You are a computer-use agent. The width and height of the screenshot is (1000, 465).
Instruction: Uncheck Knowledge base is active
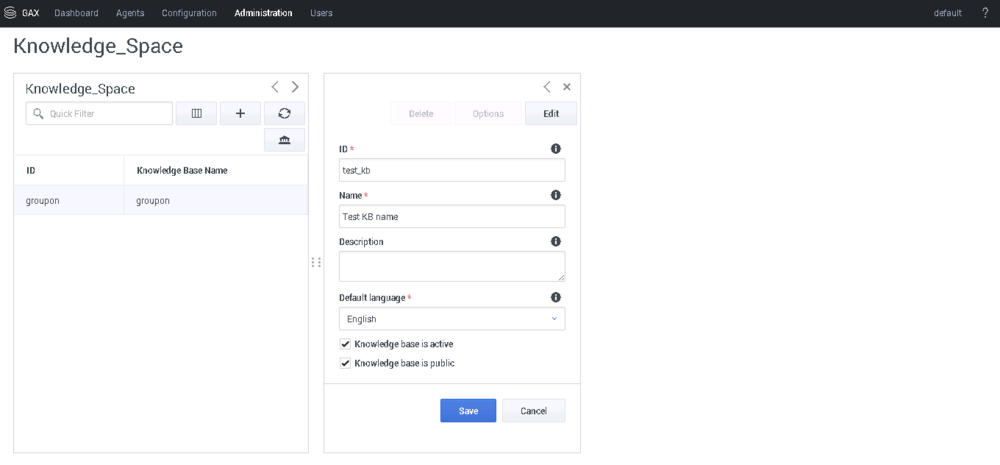pos(346,344)
